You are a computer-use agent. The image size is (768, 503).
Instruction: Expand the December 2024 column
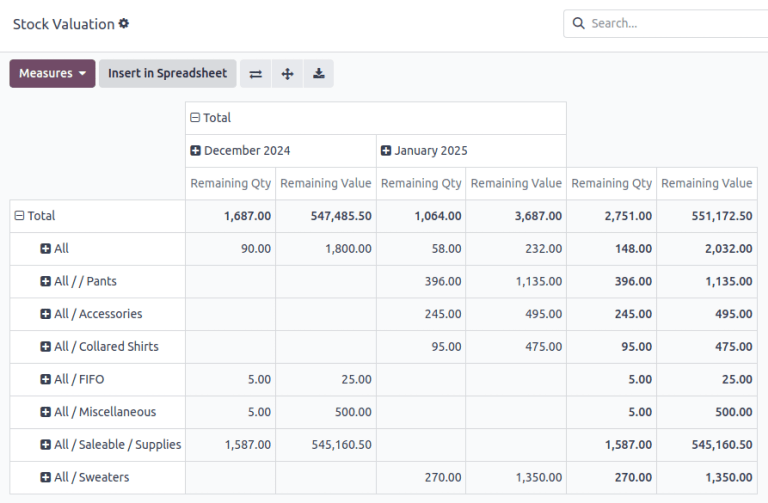pos(196,151)
